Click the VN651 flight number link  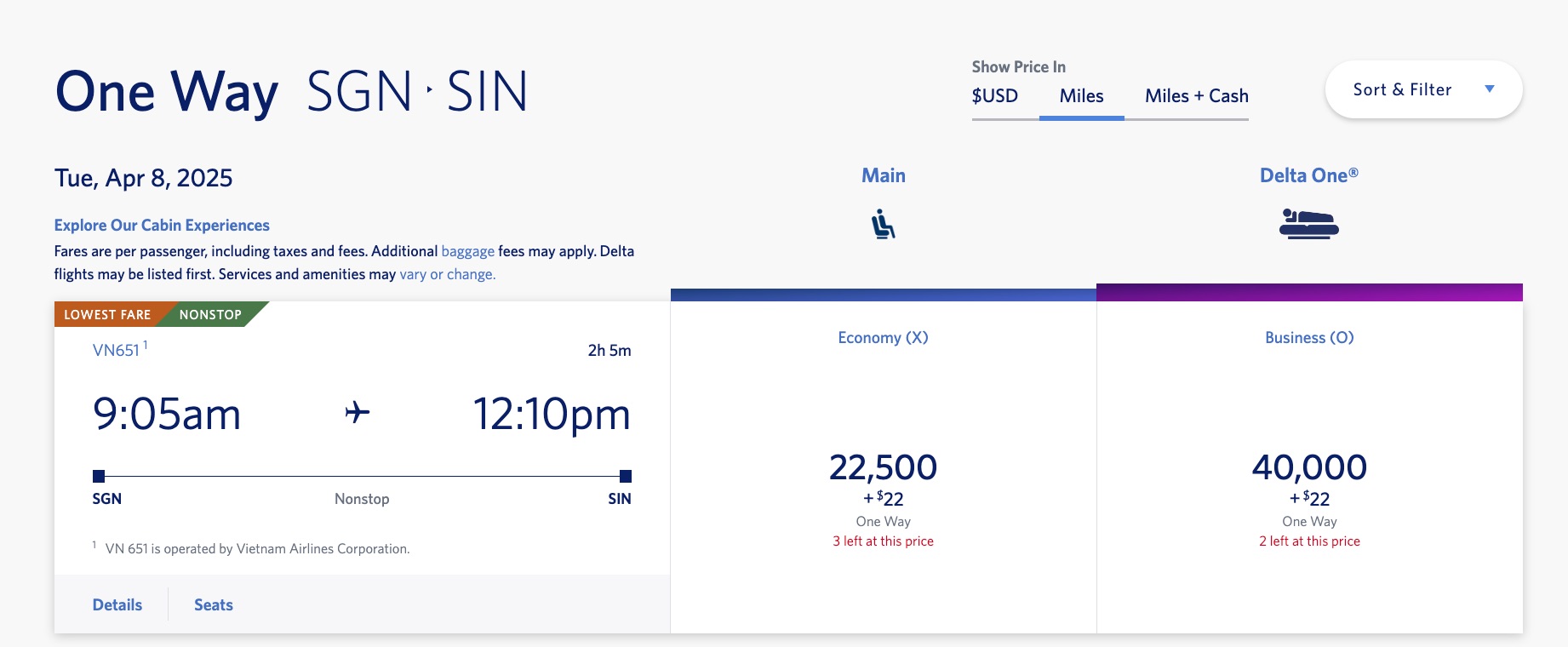115,348
